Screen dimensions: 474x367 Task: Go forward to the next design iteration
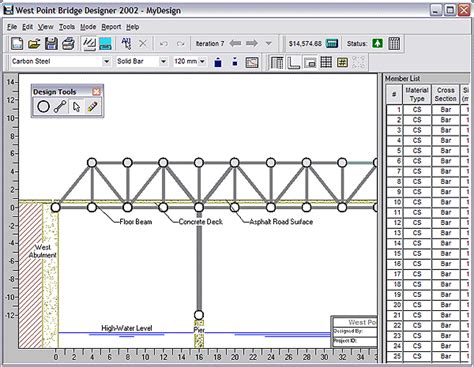coord(252,43)
